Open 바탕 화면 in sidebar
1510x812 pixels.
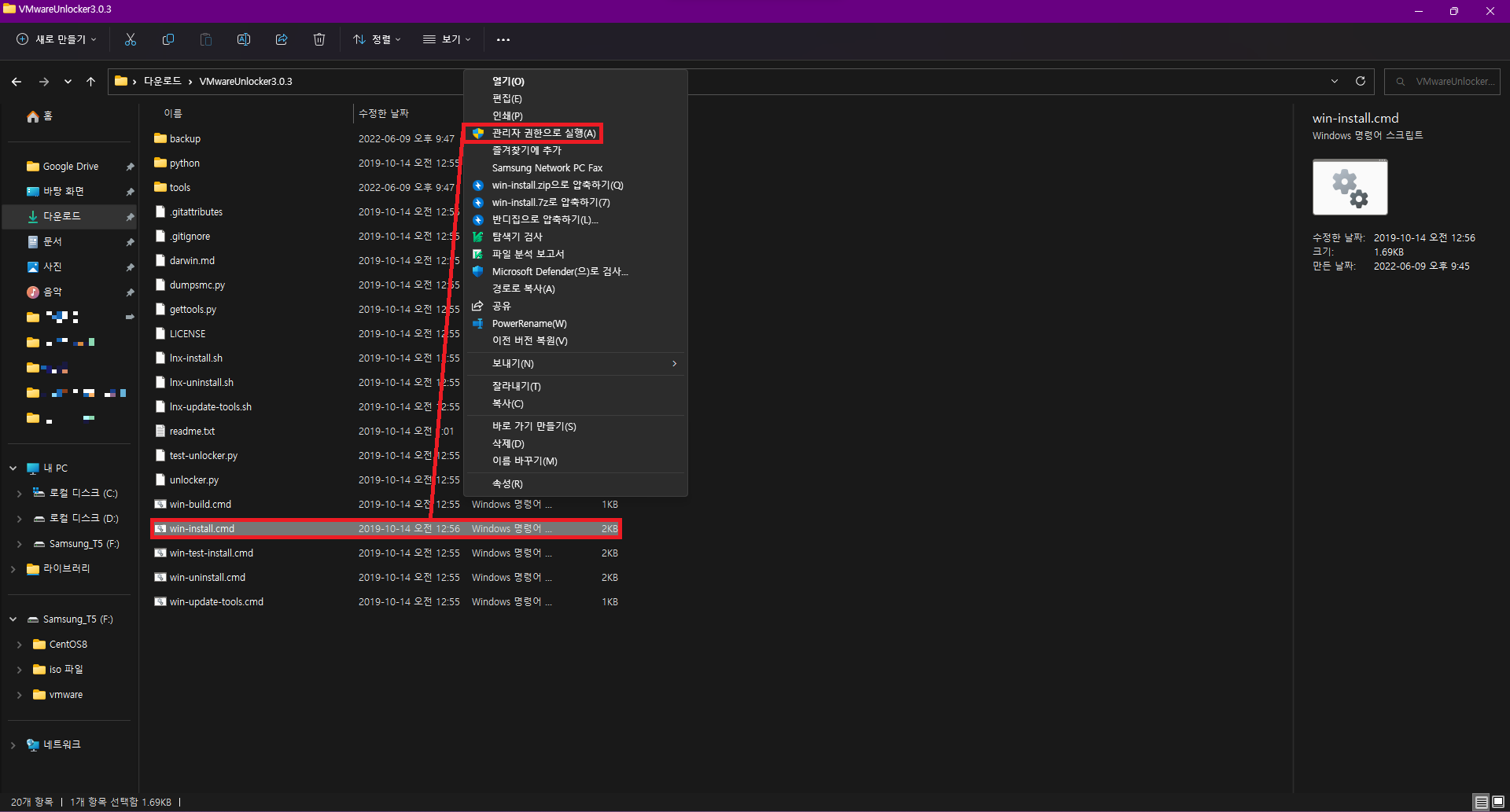[63, 192]
